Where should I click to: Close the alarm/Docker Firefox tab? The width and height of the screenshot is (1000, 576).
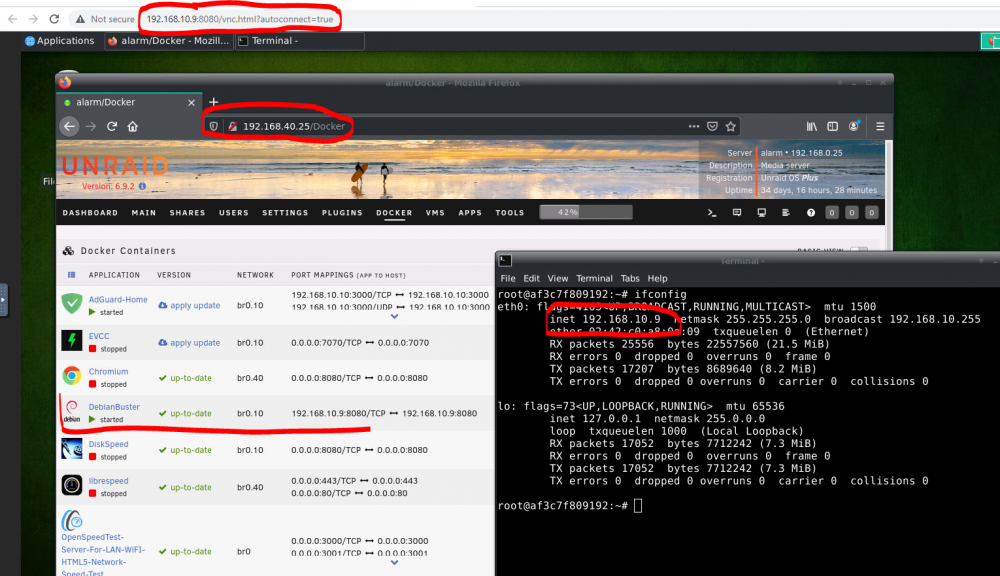[191, 102]
